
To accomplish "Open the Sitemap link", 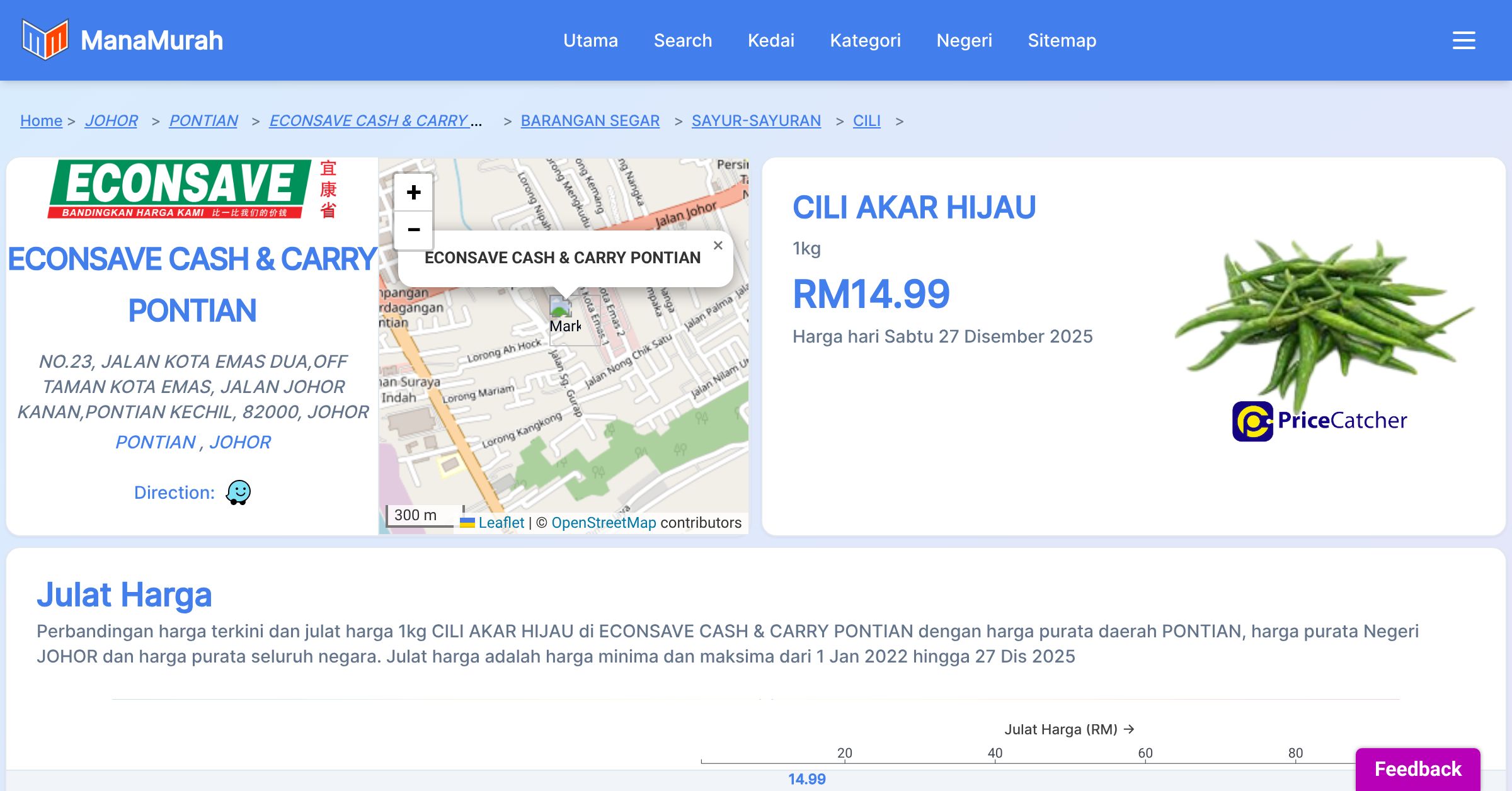I will click(1062, 40).
